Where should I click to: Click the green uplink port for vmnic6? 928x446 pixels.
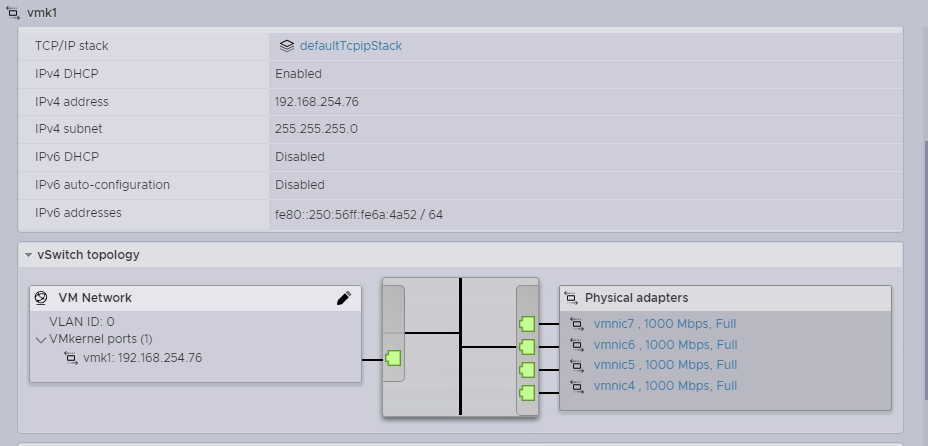click(x=527, y=347)
